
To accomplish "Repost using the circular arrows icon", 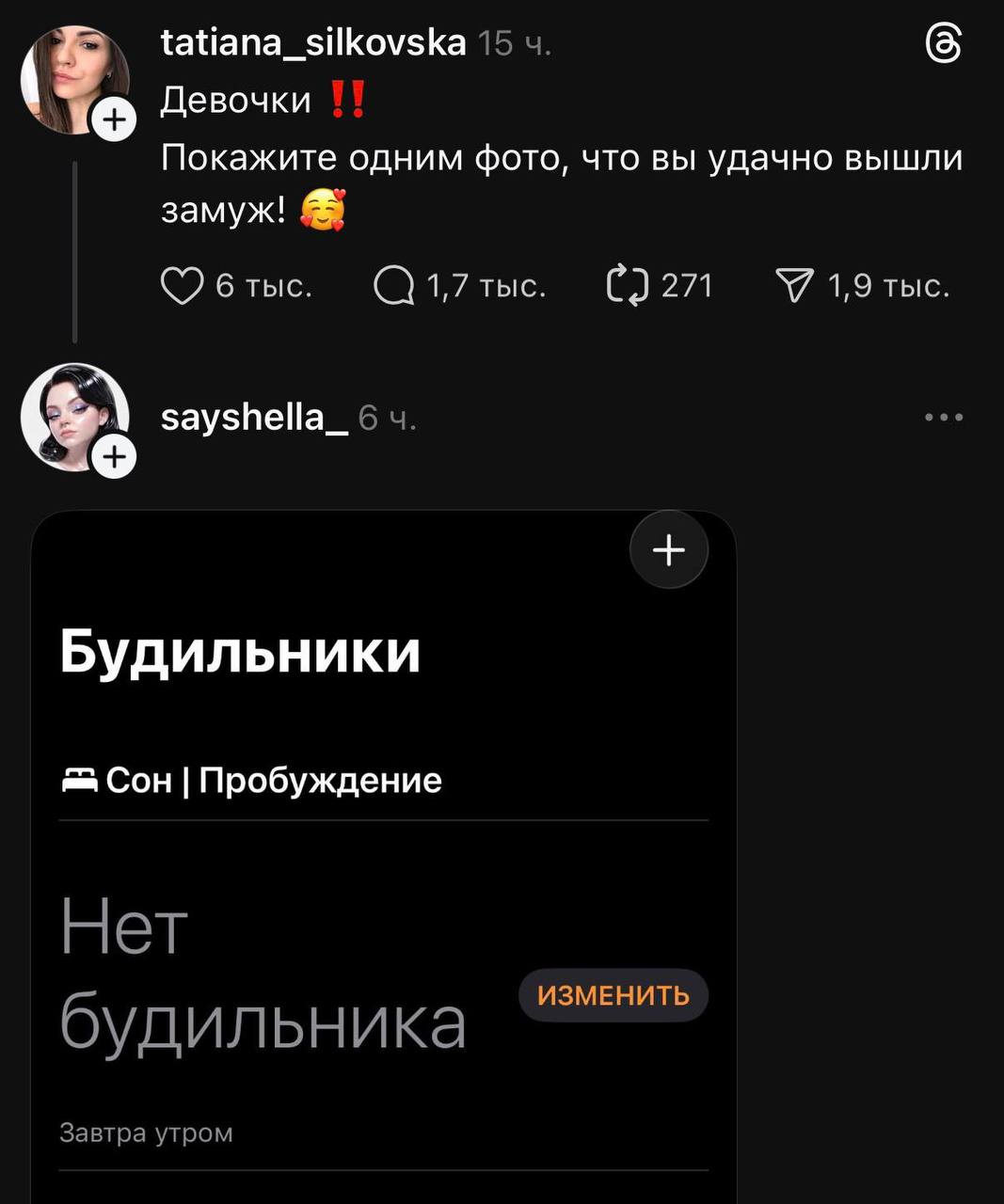I will point(628,286).
